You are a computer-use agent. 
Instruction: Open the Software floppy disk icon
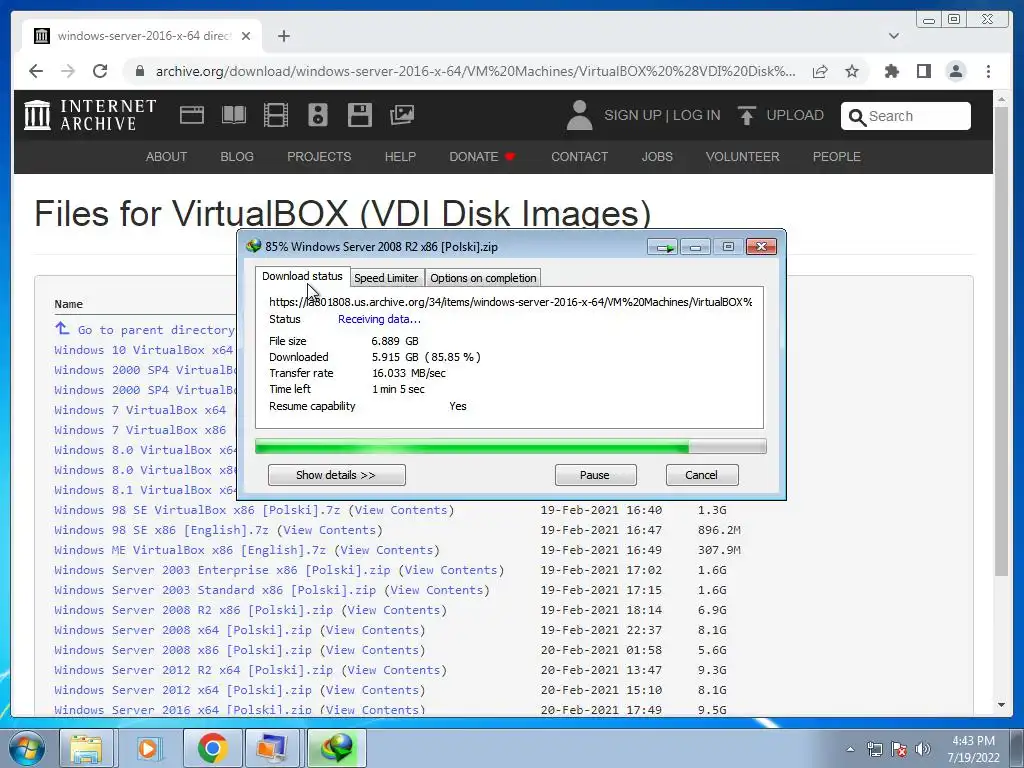click(x=360, y=115)
